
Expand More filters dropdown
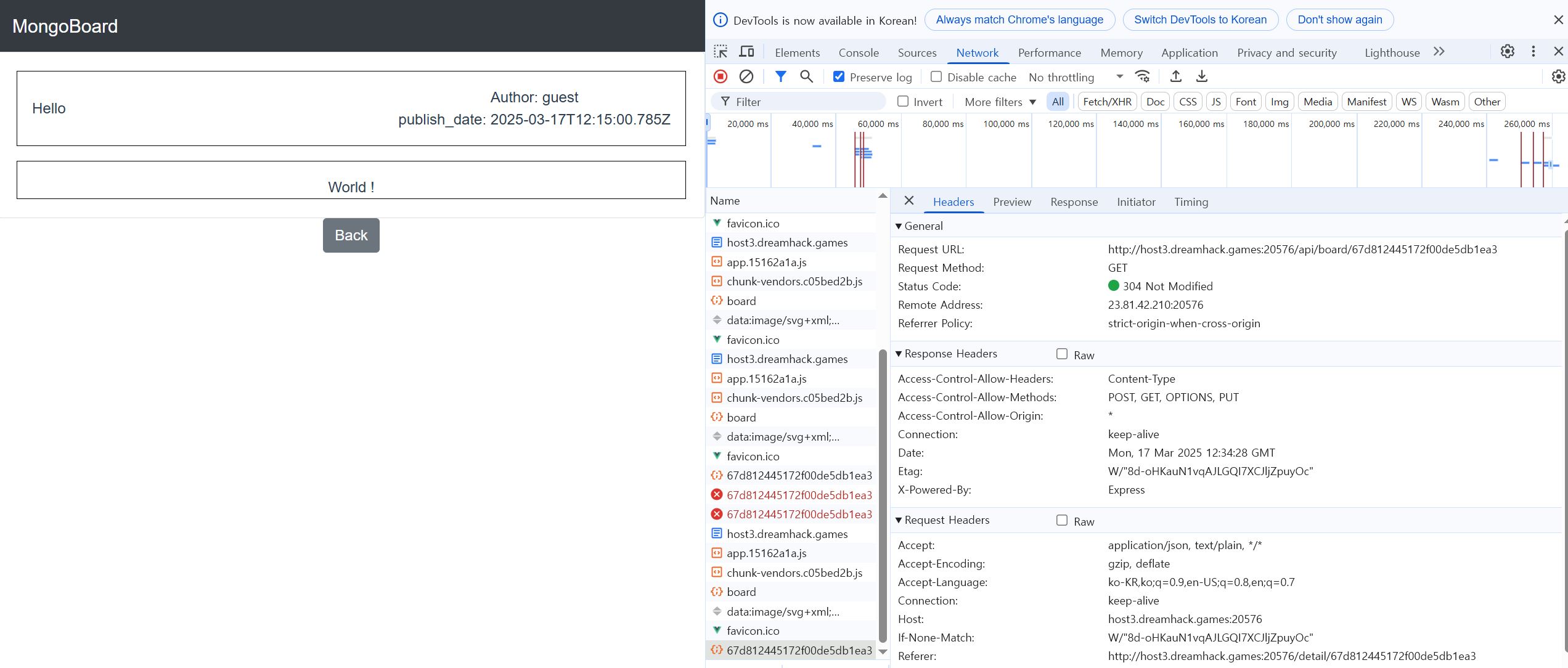1000,102
